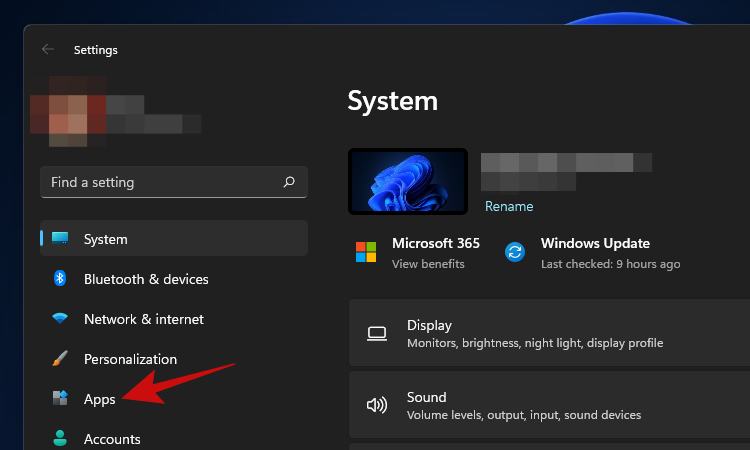Click the search magnifier icon
Screen dimensions: 750x450
tap(289, 182)
